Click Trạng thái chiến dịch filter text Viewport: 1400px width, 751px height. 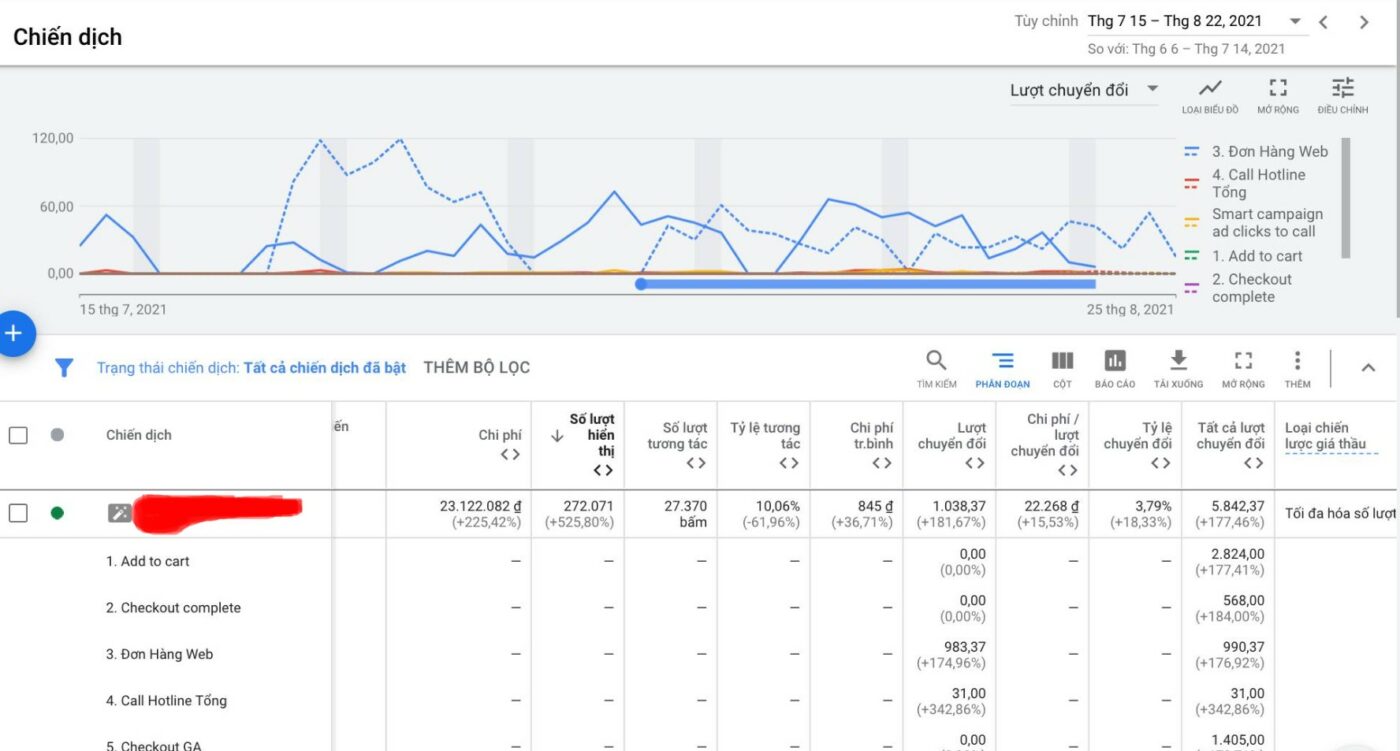coord(251,368)
